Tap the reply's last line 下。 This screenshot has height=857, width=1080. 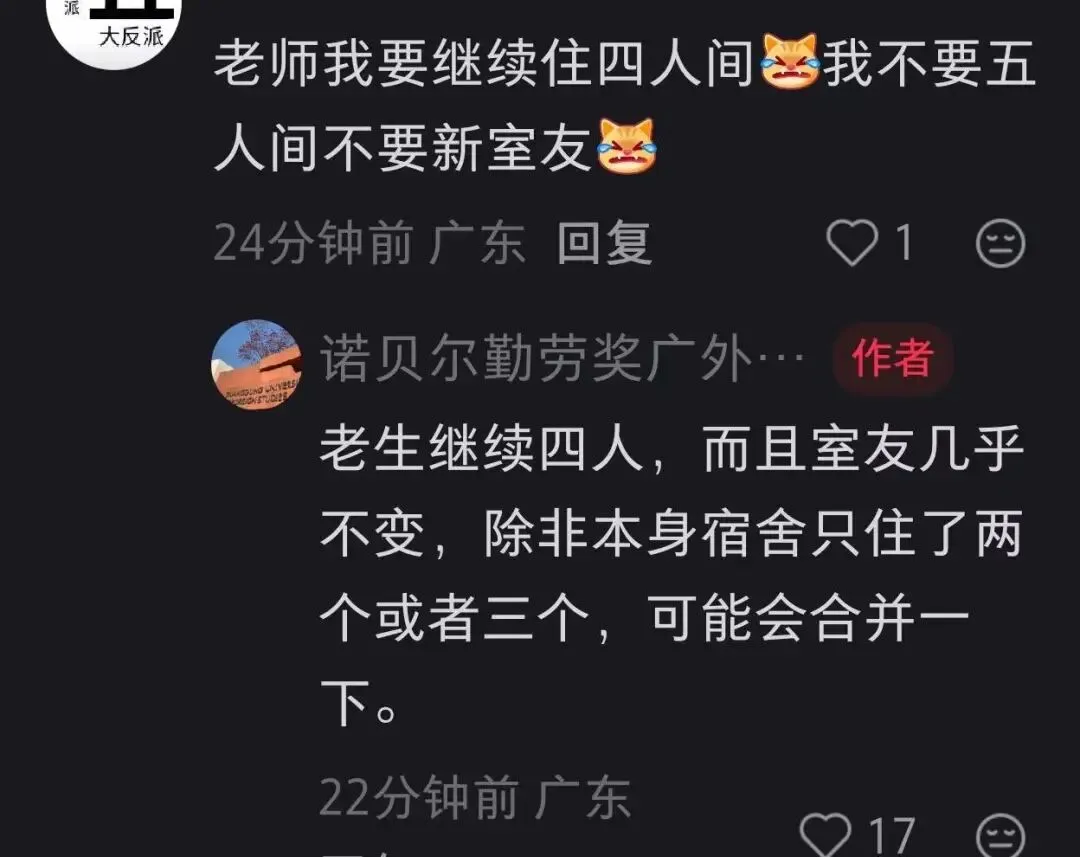[x=358, y=703]
